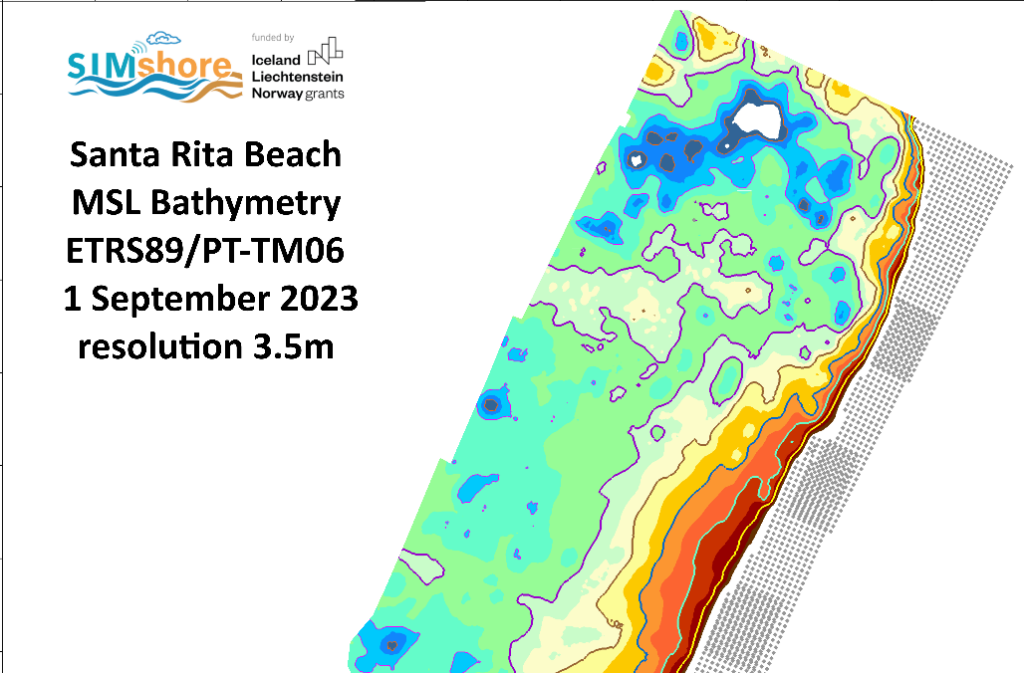Image resolution: width=1024 pixels, height=673 pixels.
Task: Select the 'MSL Bathymetry' text line
Action: coord(206,203)
